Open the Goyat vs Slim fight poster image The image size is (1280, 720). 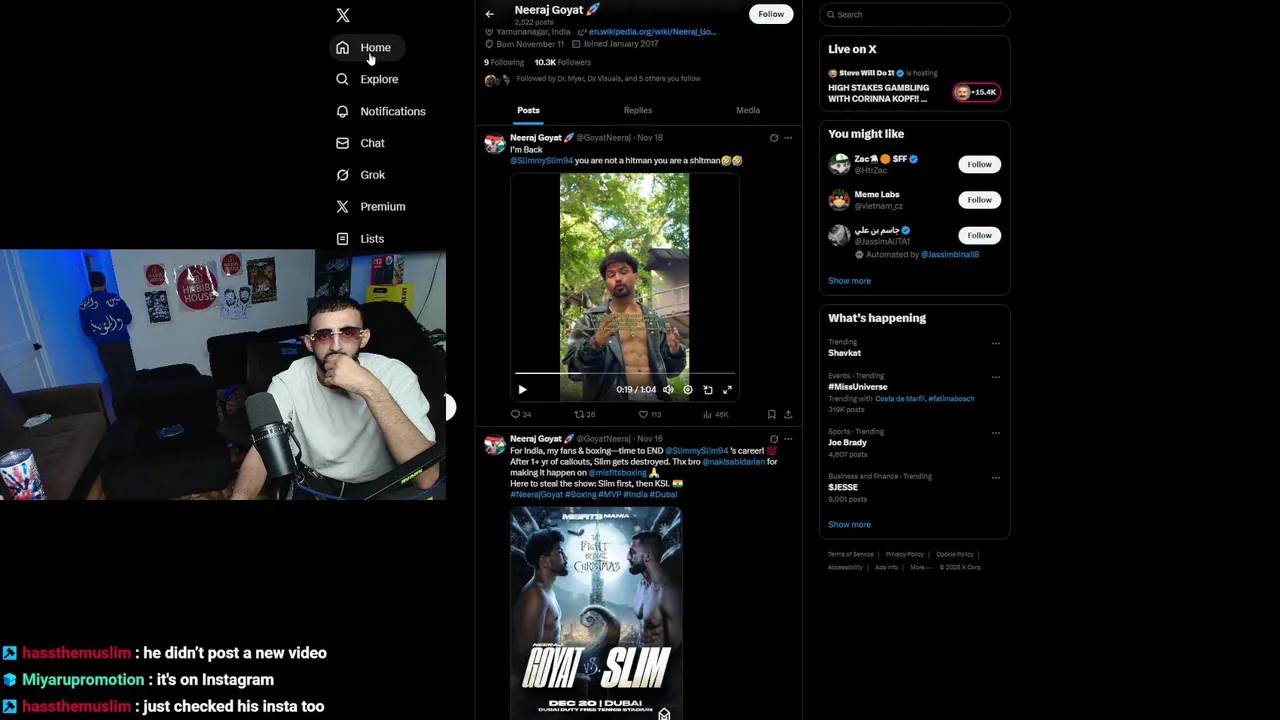point(596,613)
